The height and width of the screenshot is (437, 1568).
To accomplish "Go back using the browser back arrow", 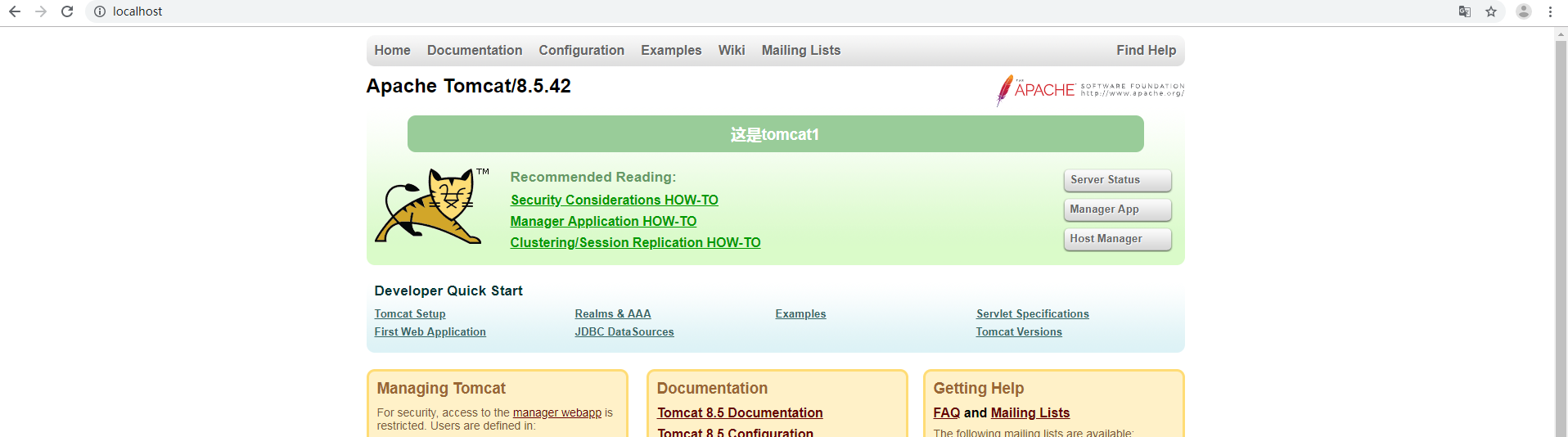I will tap(15, 11).
